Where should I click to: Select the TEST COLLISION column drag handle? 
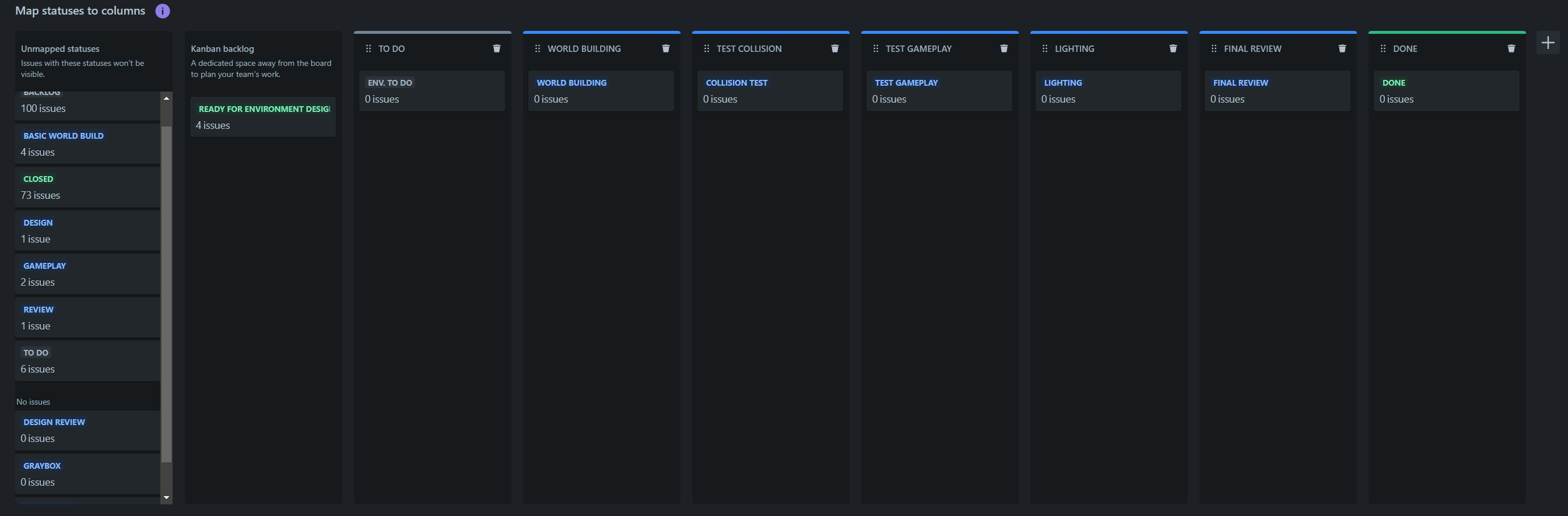tap(707, 48)
